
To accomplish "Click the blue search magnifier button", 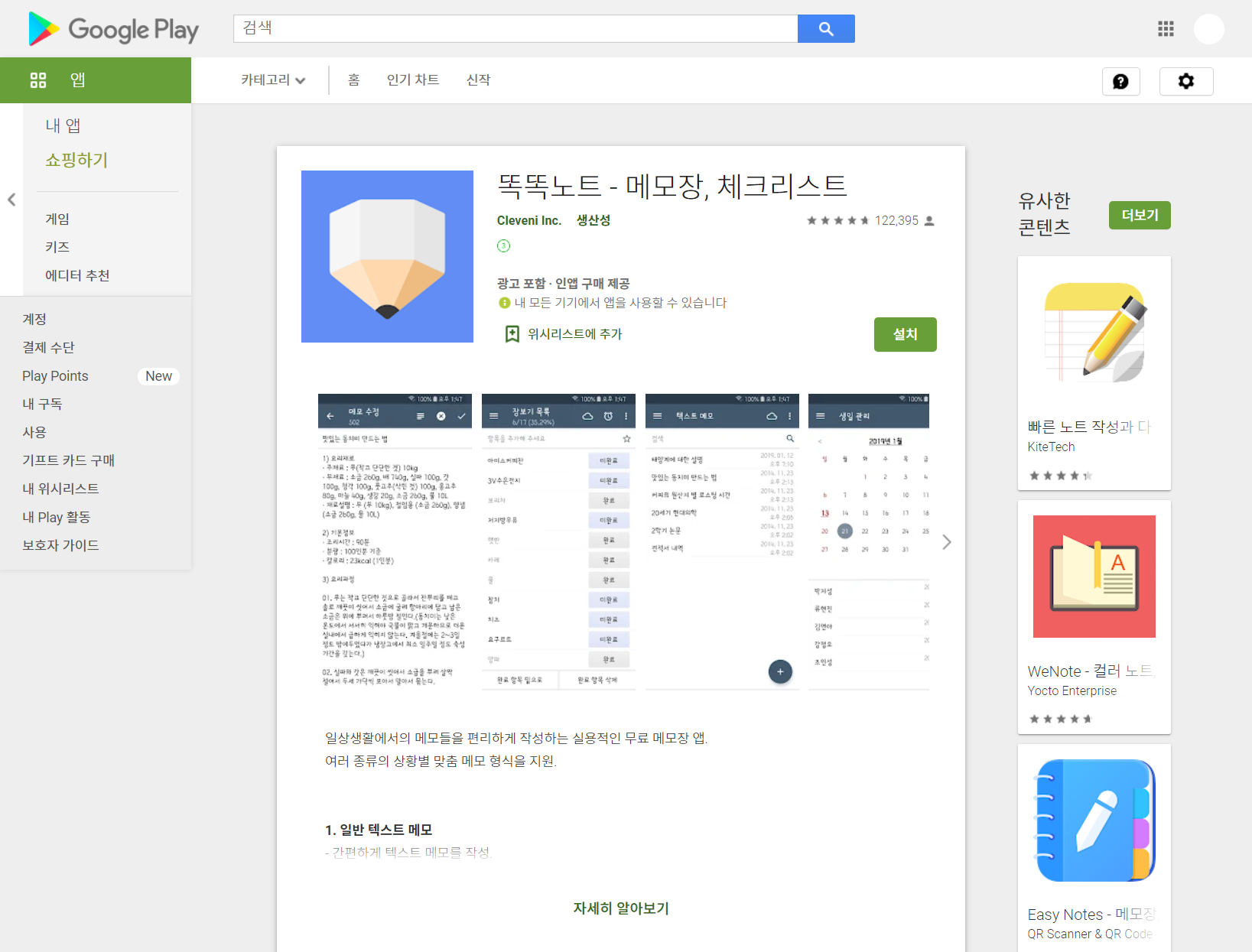I will click(826, 29).
